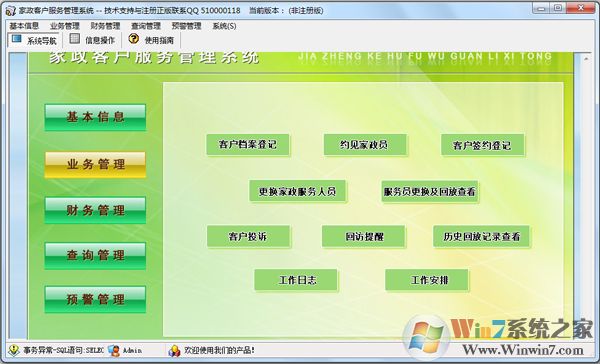Select the 财务管理 sidebar button
600x364 pixels.
tap(95, 210)
